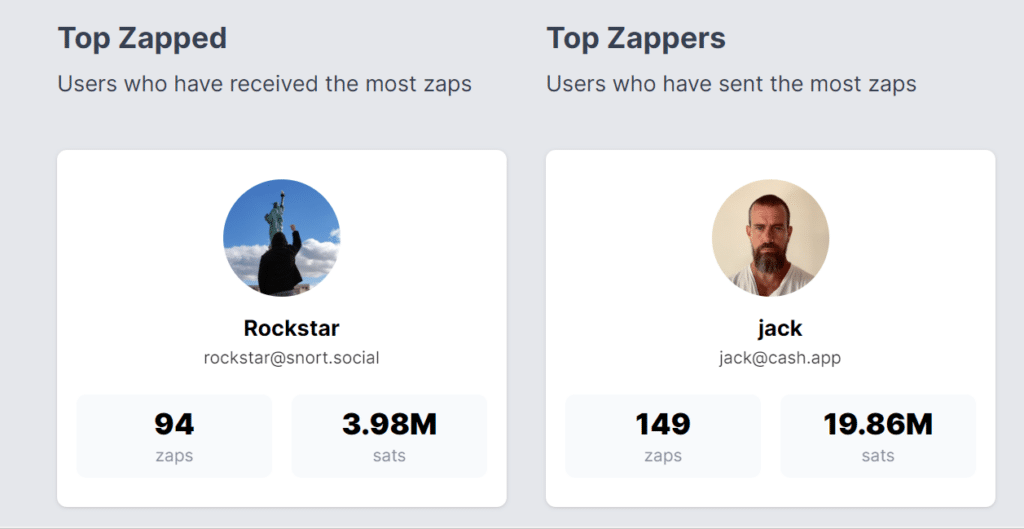Open jack's circular profile photo
The height and width of the screenshot is (529, 1024).
click(771, 238)
